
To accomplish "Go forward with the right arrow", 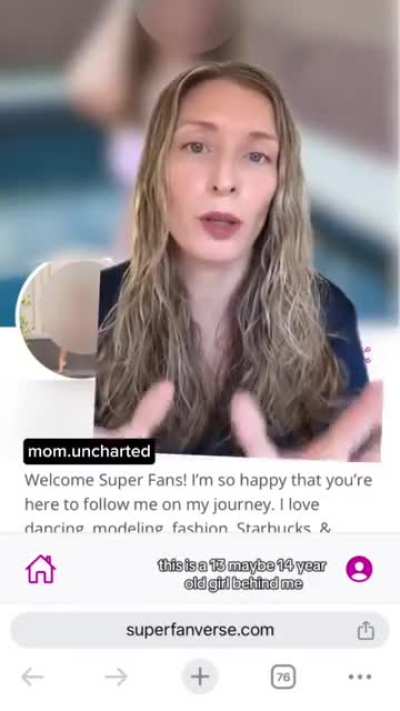I will pos(116,677).
